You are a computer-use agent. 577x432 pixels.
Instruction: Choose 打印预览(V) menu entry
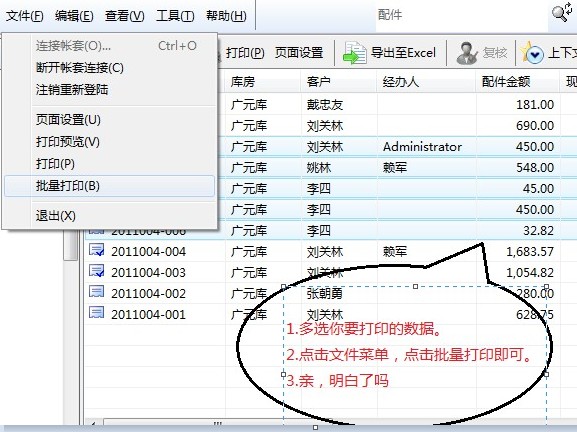pos(68,142)
